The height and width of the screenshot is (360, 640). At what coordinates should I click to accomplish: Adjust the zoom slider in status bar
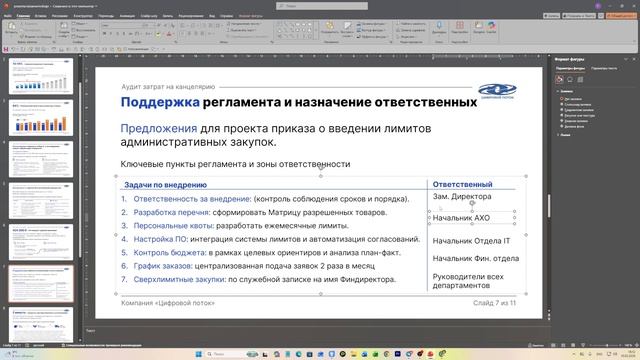(x=607, y=345)
